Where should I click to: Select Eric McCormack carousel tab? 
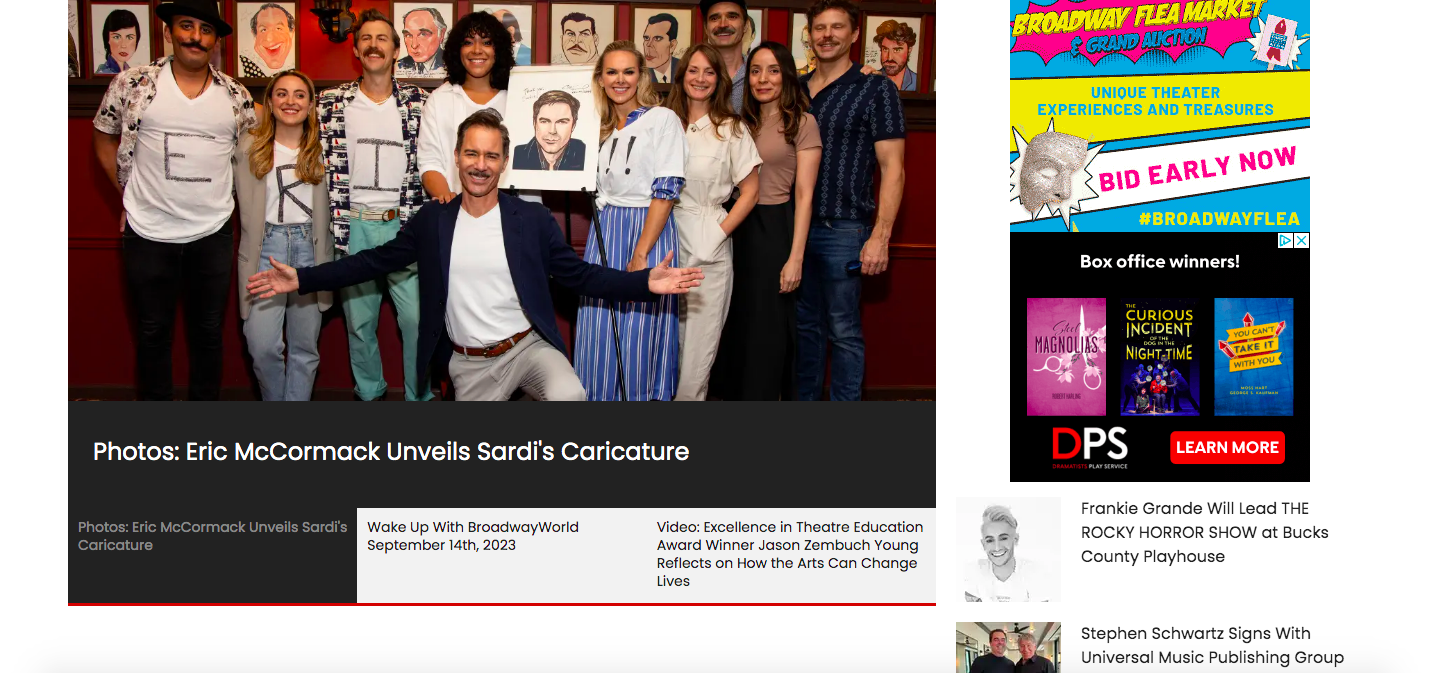(x=213, y=555)
